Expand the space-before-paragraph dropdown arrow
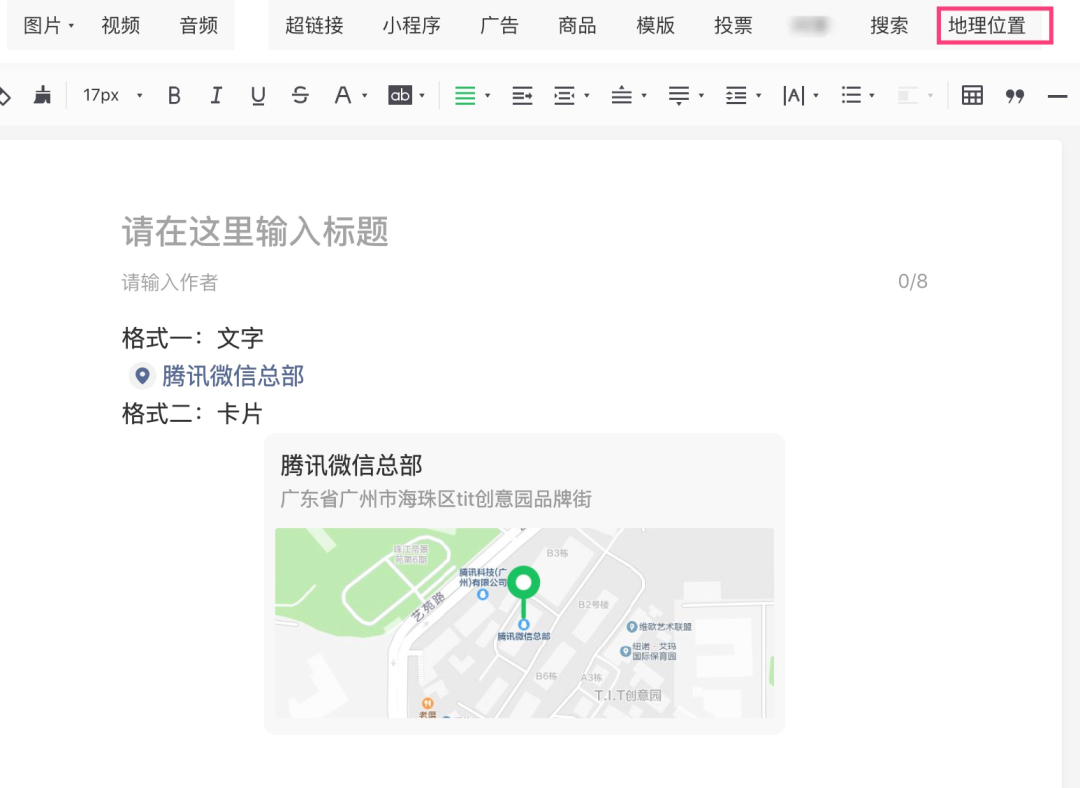Image resolution: width=1080 pixels, height=788 pixels. (644, 96)
